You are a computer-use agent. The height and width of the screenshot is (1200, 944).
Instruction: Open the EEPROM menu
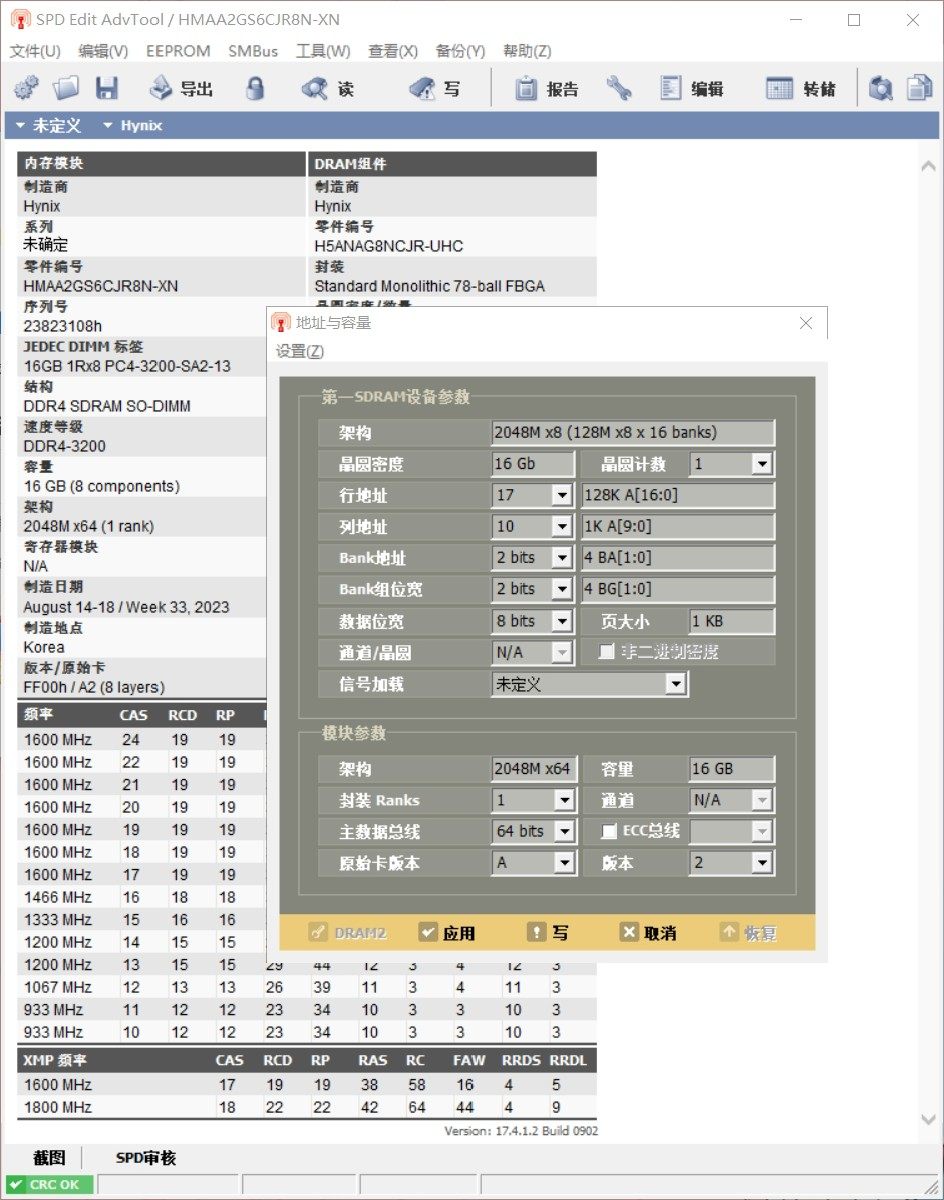coord(178,51)
